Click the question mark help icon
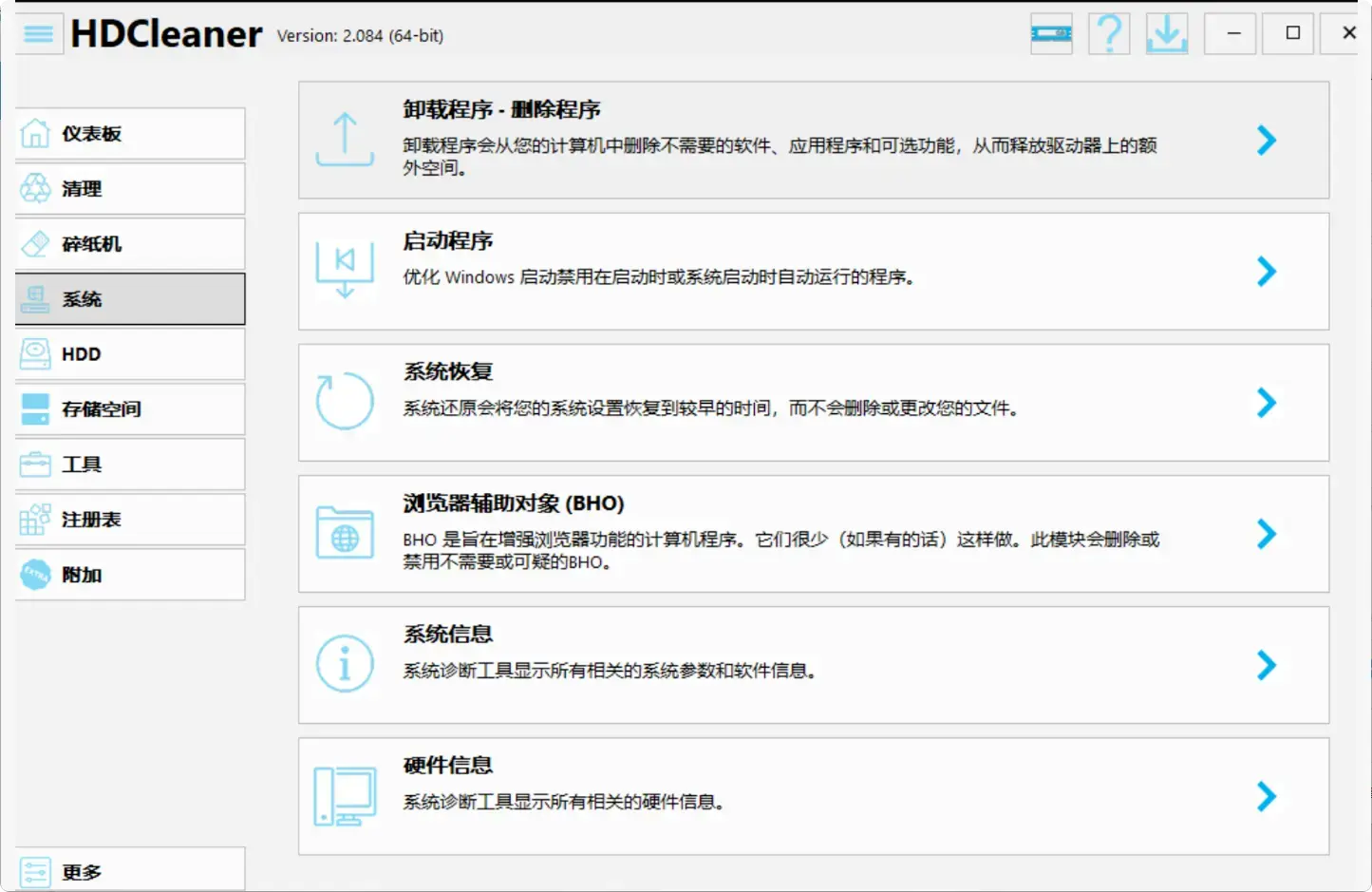The width and height of the screenshot is (1372, 892). pos(1108,32)
